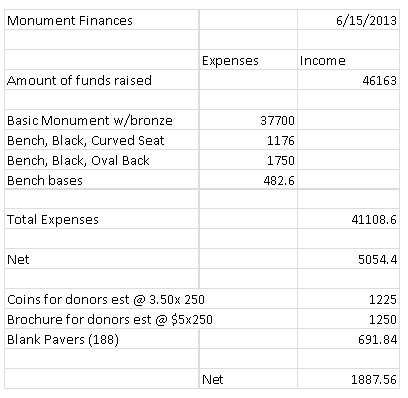Select the final net value 1887.56
This screenshot has width=408, height=398.
(348, 379)
